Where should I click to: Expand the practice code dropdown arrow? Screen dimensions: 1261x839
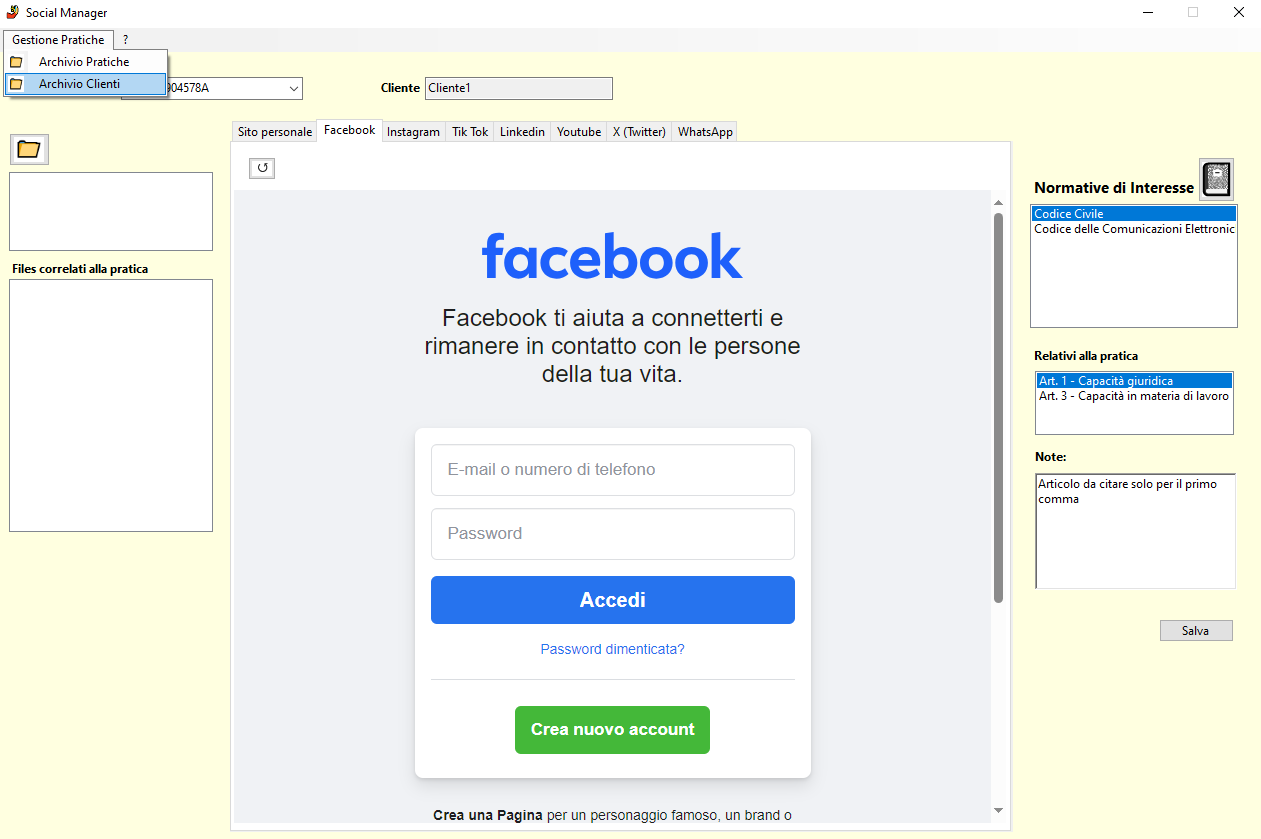[294, 88]
